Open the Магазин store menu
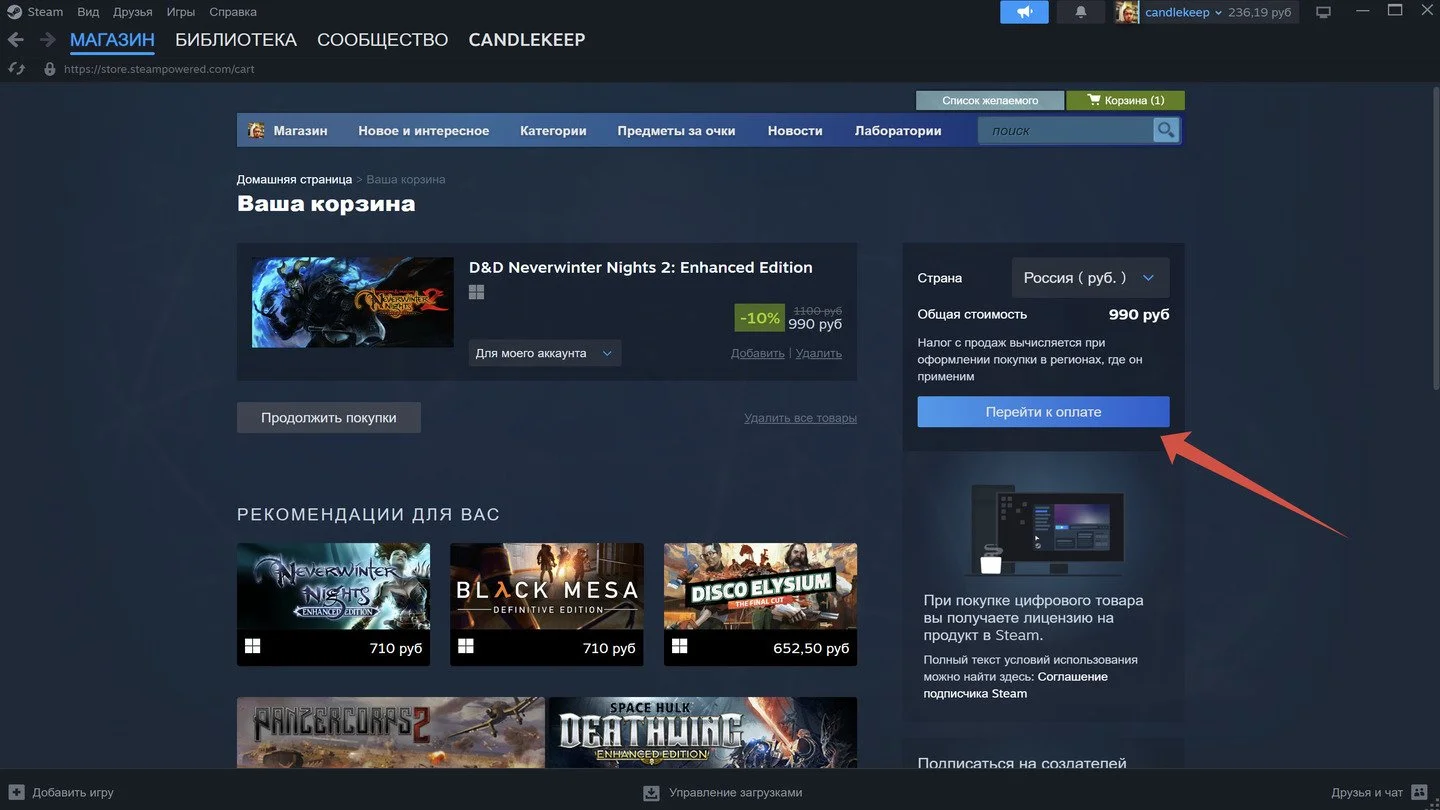This screenshot has height=810, width=1440. coord(300,130)
